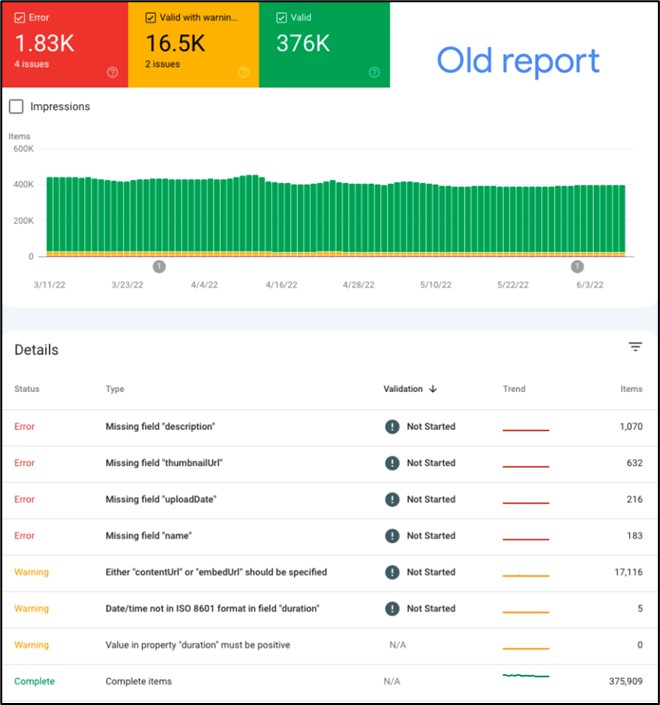Enable the Impressions checkbox
660x705 pixels.
(x=16, y=107)
